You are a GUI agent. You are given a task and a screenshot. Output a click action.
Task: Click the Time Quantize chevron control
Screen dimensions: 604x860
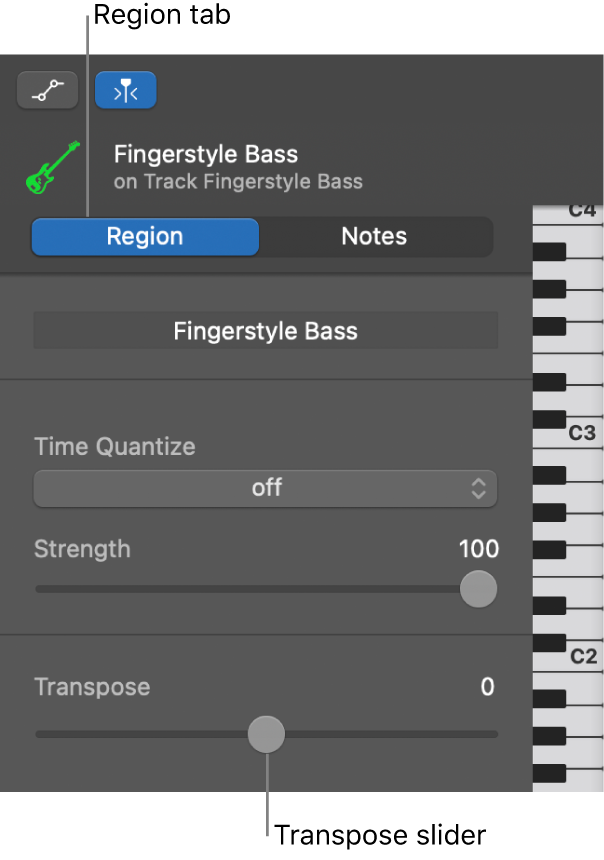478,489
